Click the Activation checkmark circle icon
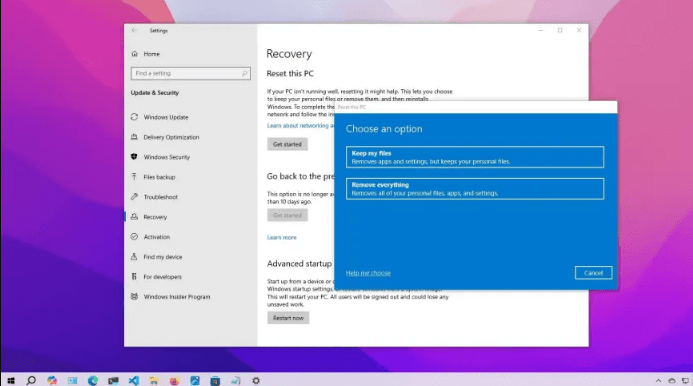693x386 pixels. tap(134, 237)
